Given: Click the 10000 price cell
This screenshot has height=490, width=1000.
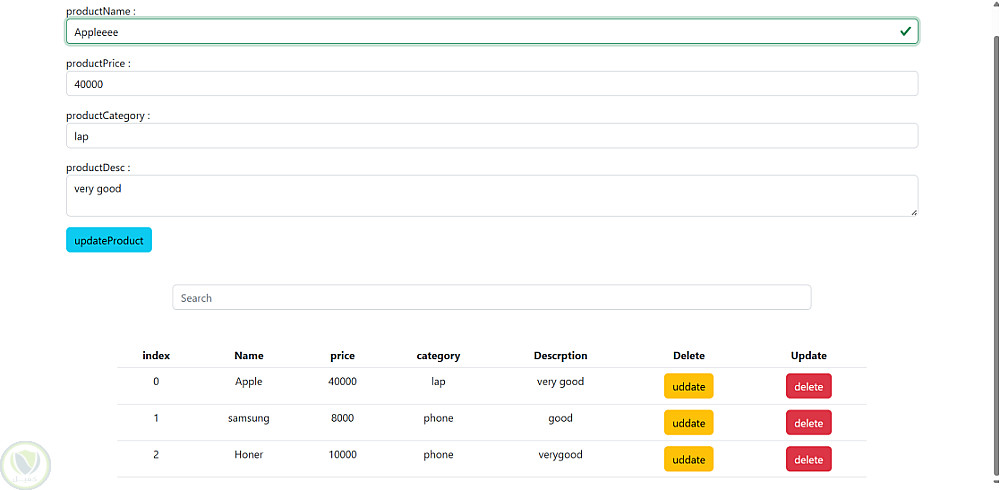Looking at the screenshot, I should coord(342,455).
